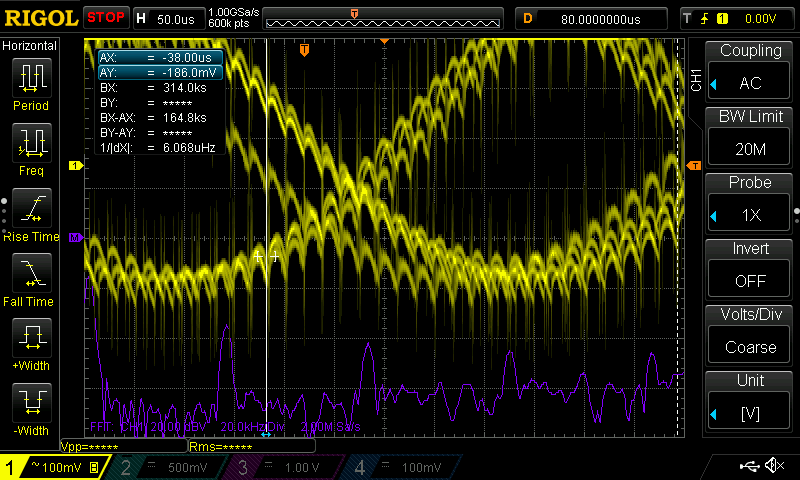The width and height of the screenshot is (800, 480).
Task: Select the -Width measurement icon
Action: (x=31, y=406)
